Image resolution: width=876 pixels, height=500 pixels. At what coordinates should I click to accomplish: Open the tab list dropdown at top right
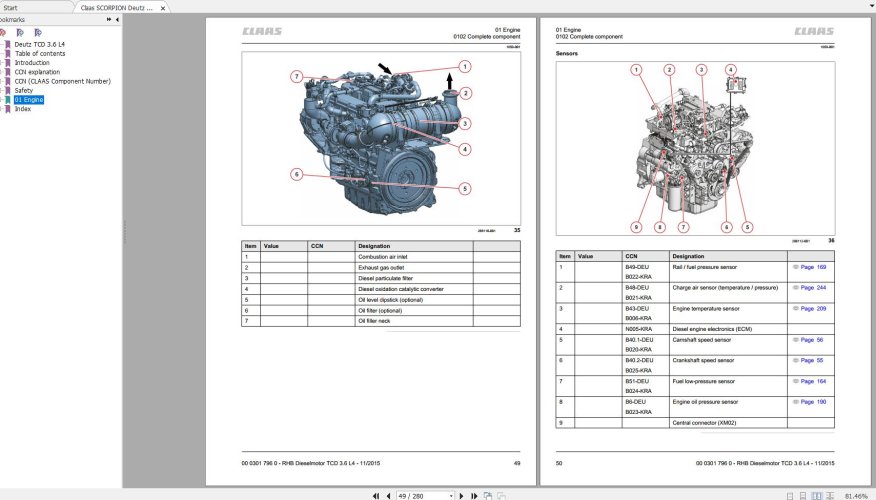coord(872,6)
